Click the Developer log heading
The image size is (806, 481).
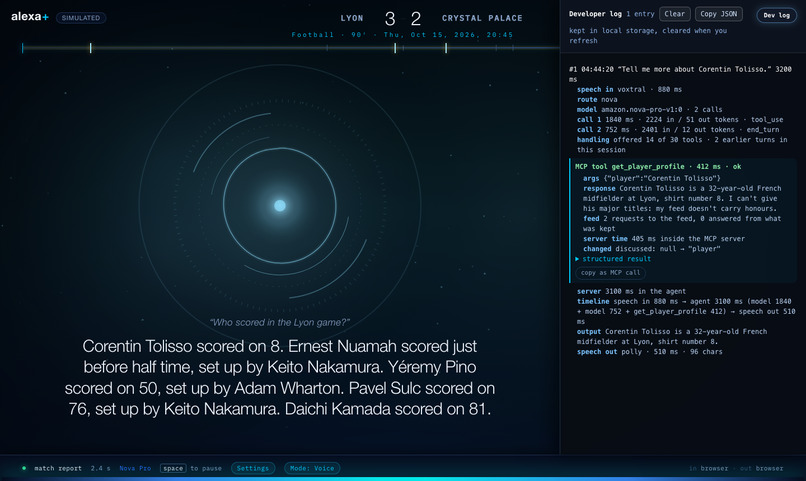(595, 14)
